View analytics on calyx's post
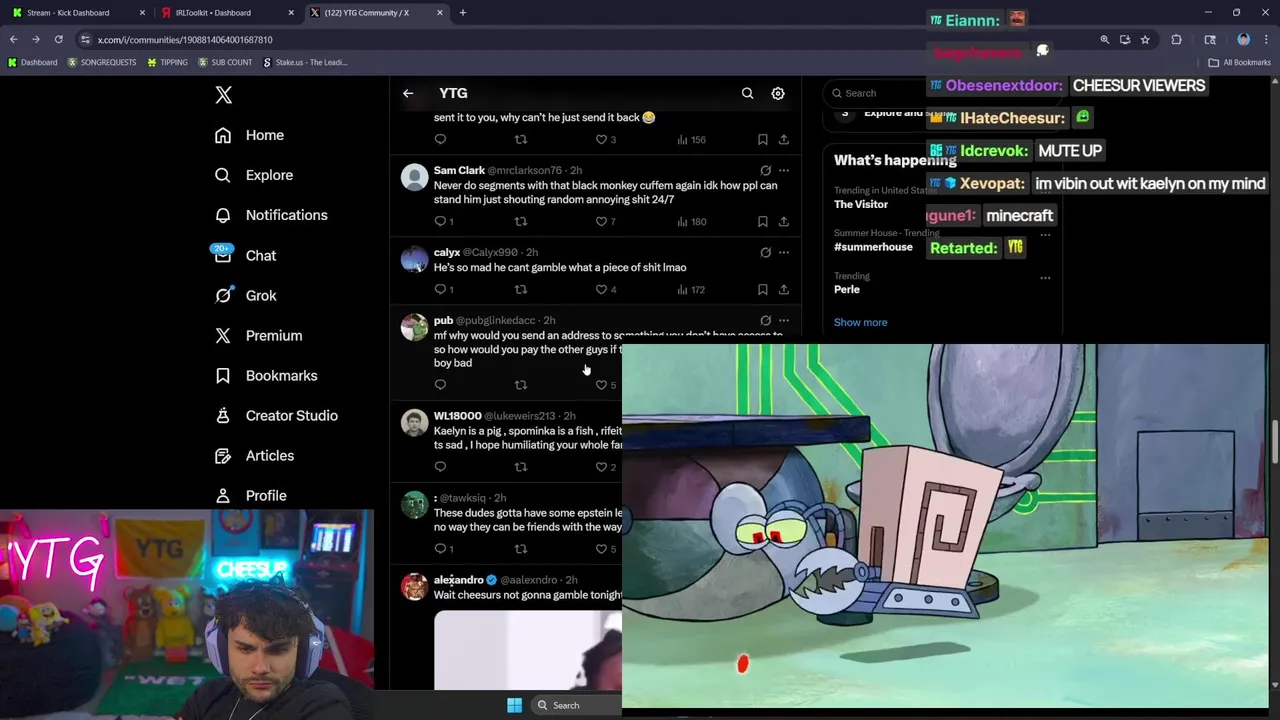The width and height of the screenshot is (1280, 720). [x=691, y=289]
